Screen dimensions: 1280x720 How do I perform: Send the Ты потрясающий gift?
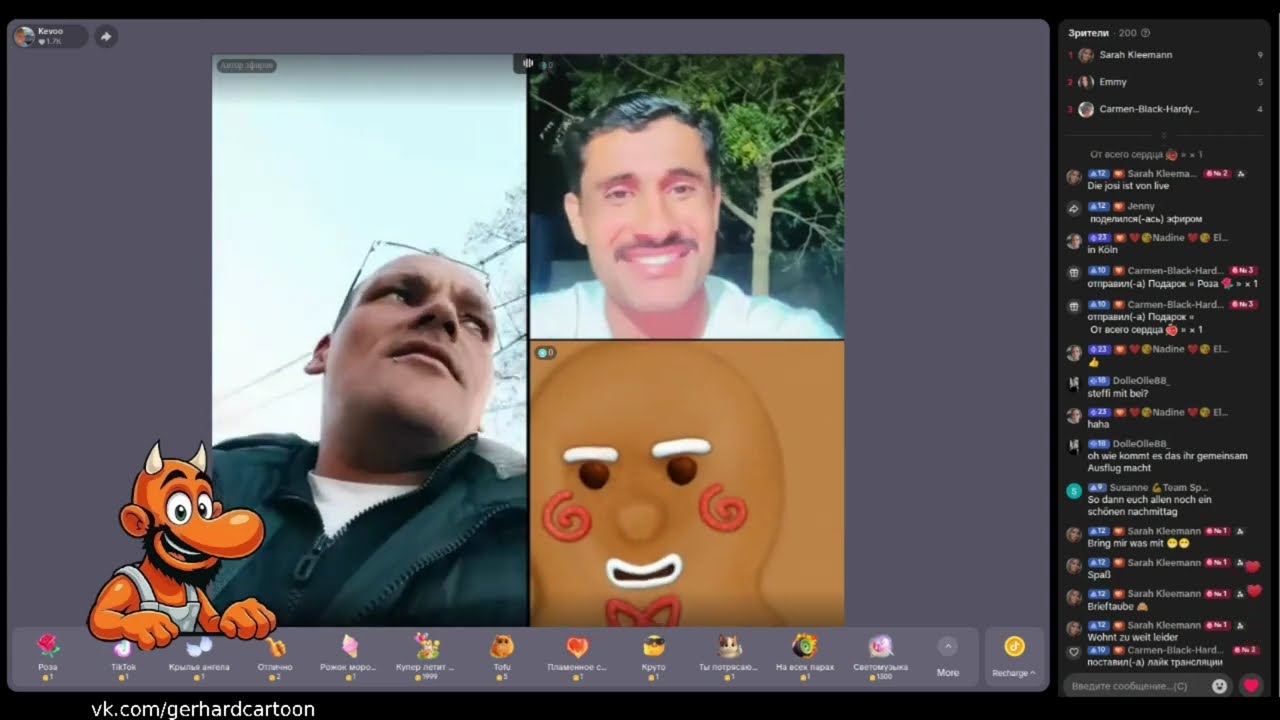(x=729, y=657)
